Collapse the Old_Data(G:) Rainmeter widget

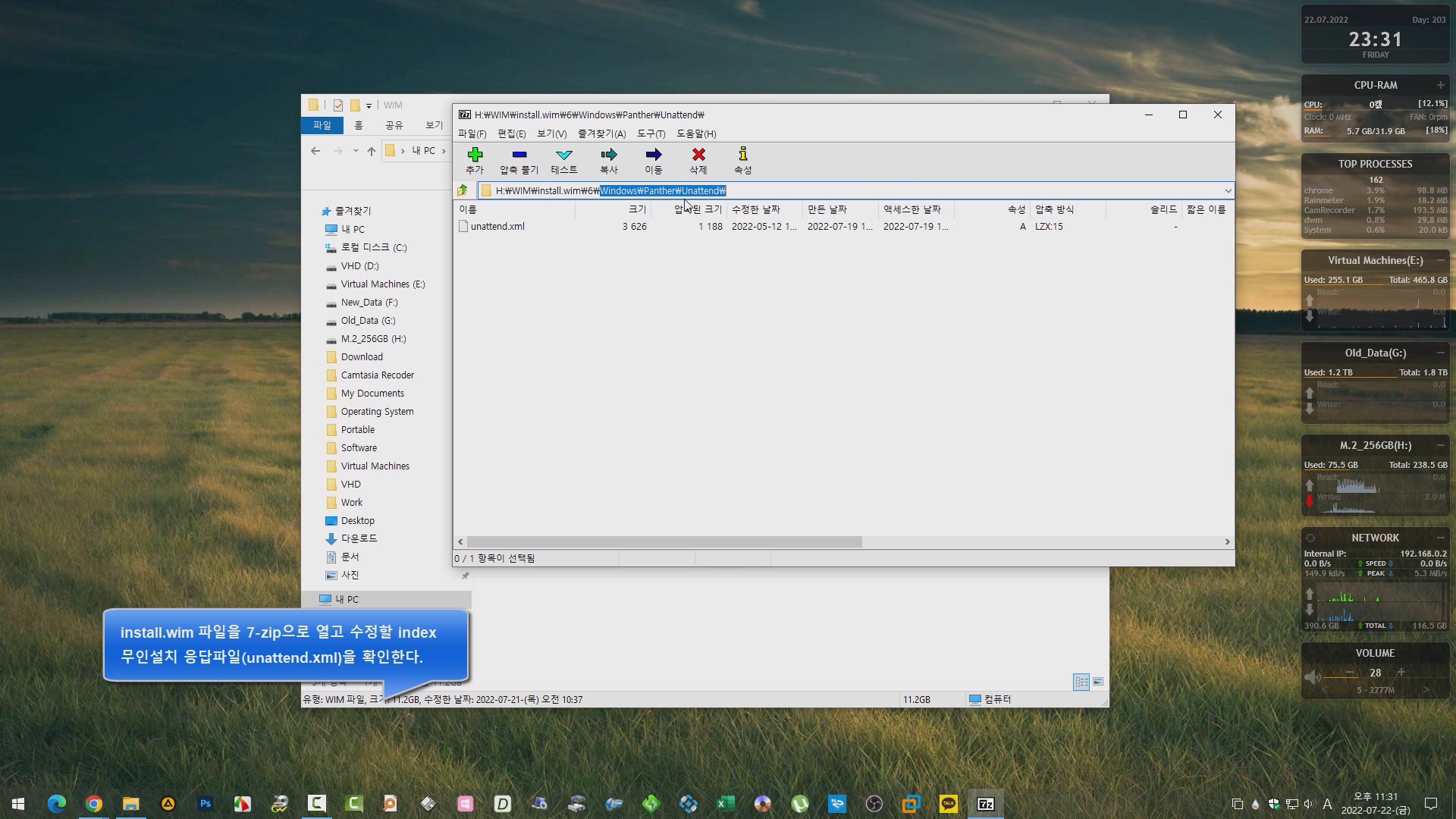click(1440, 353)
